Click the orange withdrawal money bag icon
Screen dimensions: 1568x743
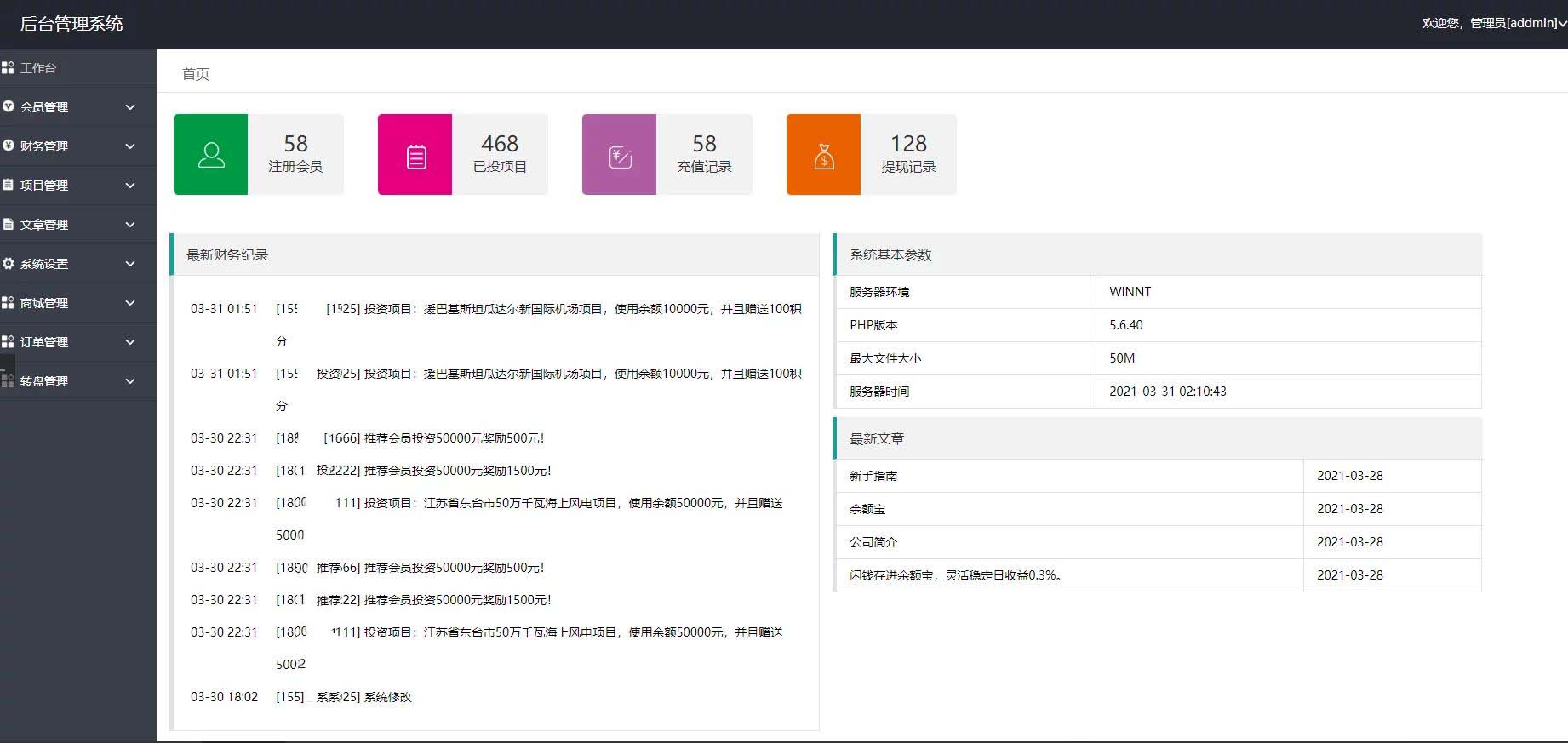tap(823, 156)
